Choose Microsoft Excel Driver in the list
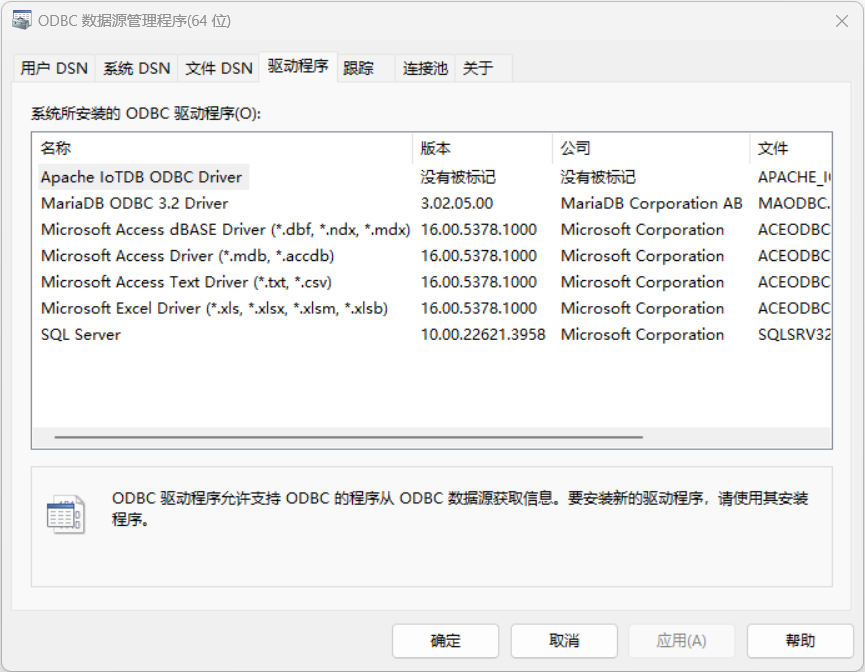This screenshot has height=672, width=865. pyautogui.click(x=214, y=308)
